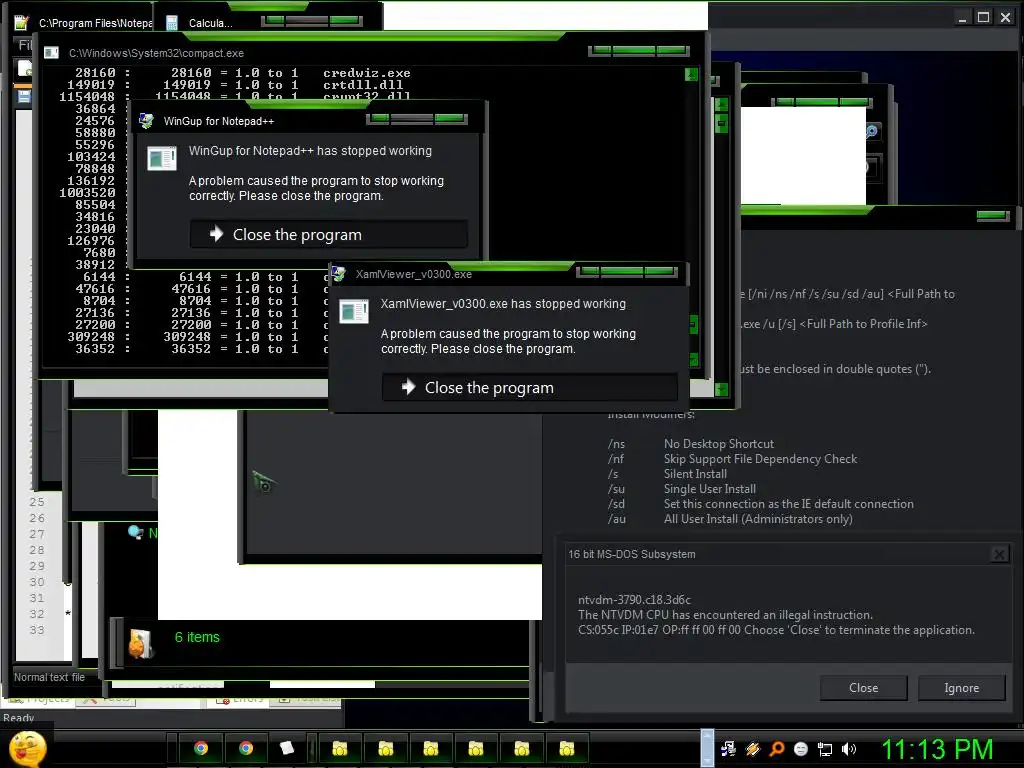Close the WinGup for Notepad++ program
Viewport: 1024px width, 768px height.
pyautogui.click(x=329, y=234)
